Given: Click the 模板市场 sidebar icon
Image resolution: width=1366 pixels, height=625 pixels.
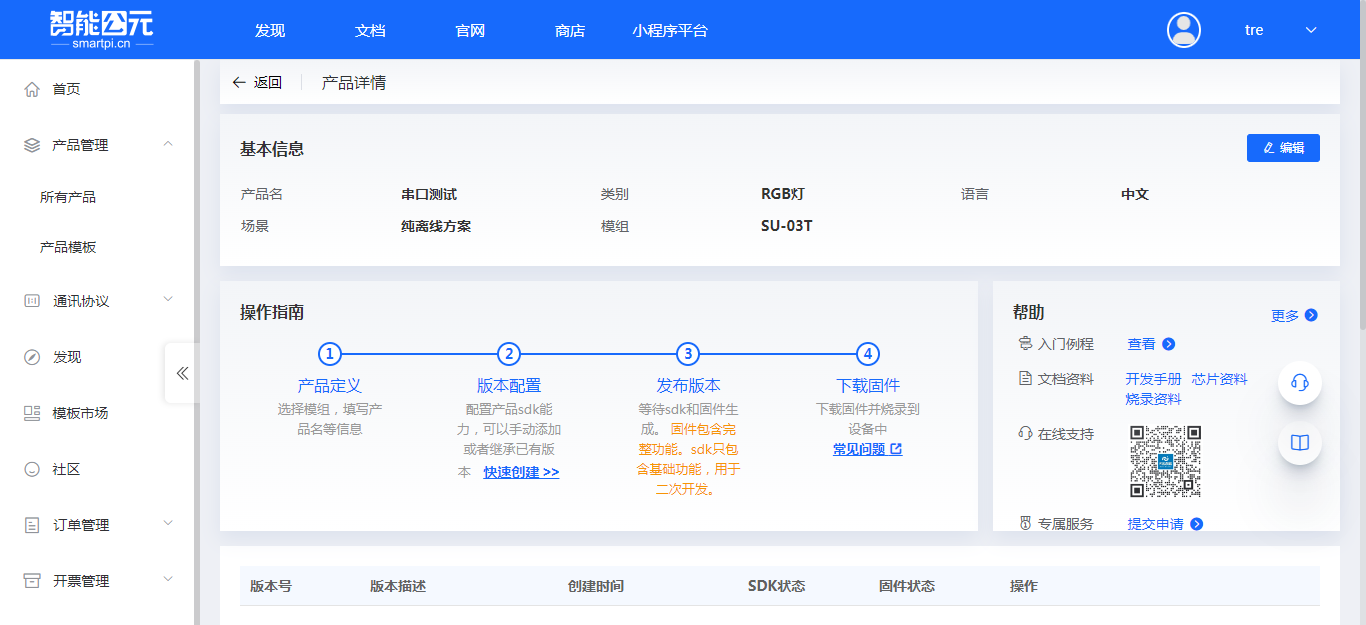Looking at the screenshot, I should coord(30,411).
